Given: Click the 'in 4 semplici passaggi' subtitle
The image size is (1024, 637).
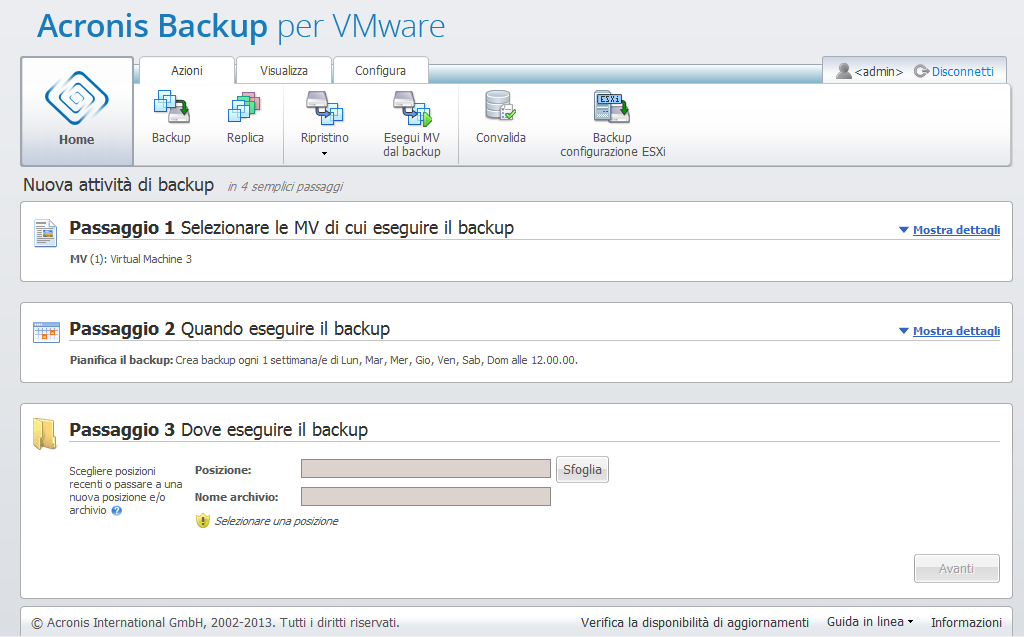Looking at the screenshot, I should pyautogui.click(x=285, y=187).
